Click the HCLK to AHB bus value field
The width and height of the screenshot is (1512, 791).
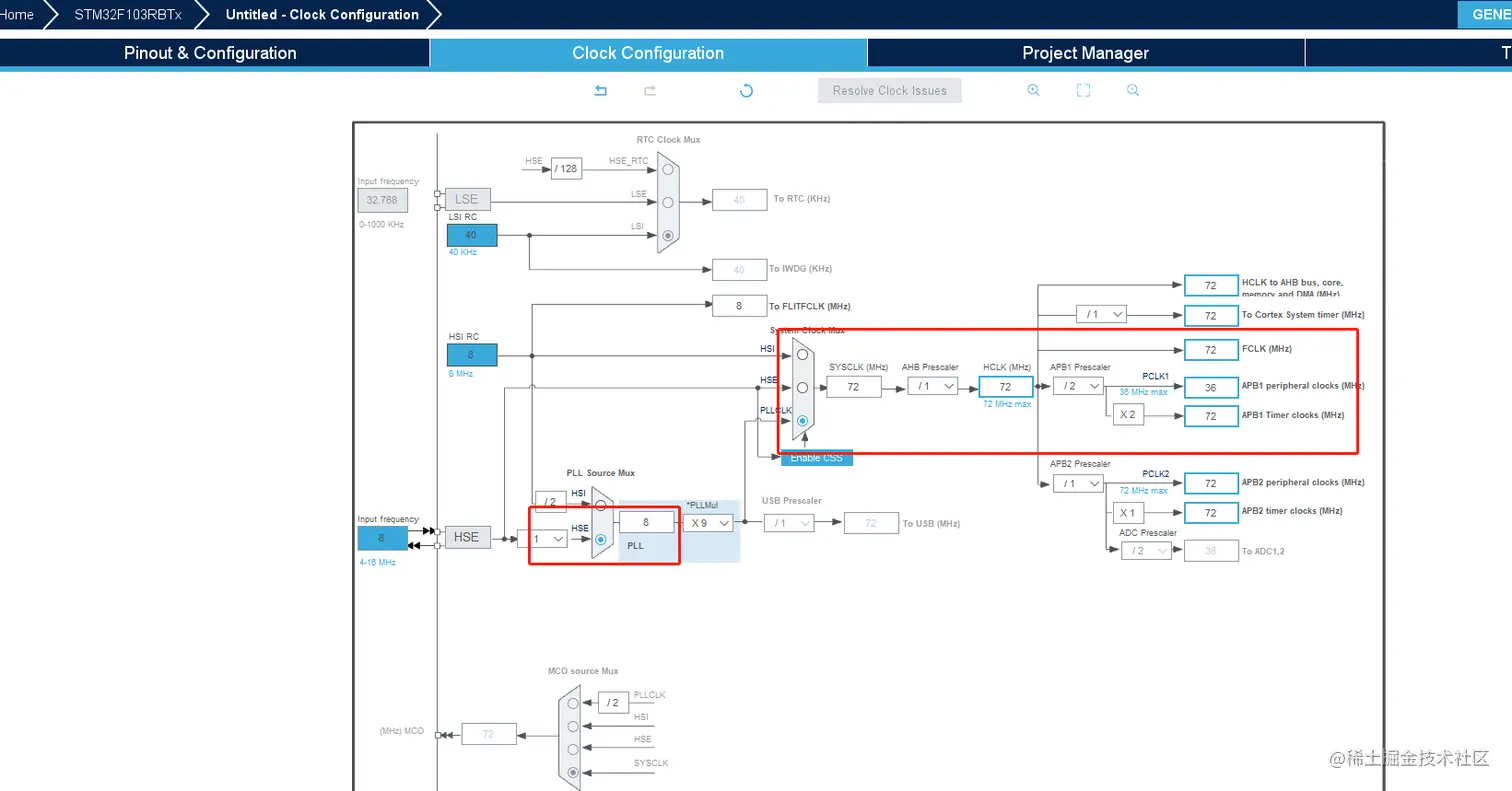(x=1211, y=285)
